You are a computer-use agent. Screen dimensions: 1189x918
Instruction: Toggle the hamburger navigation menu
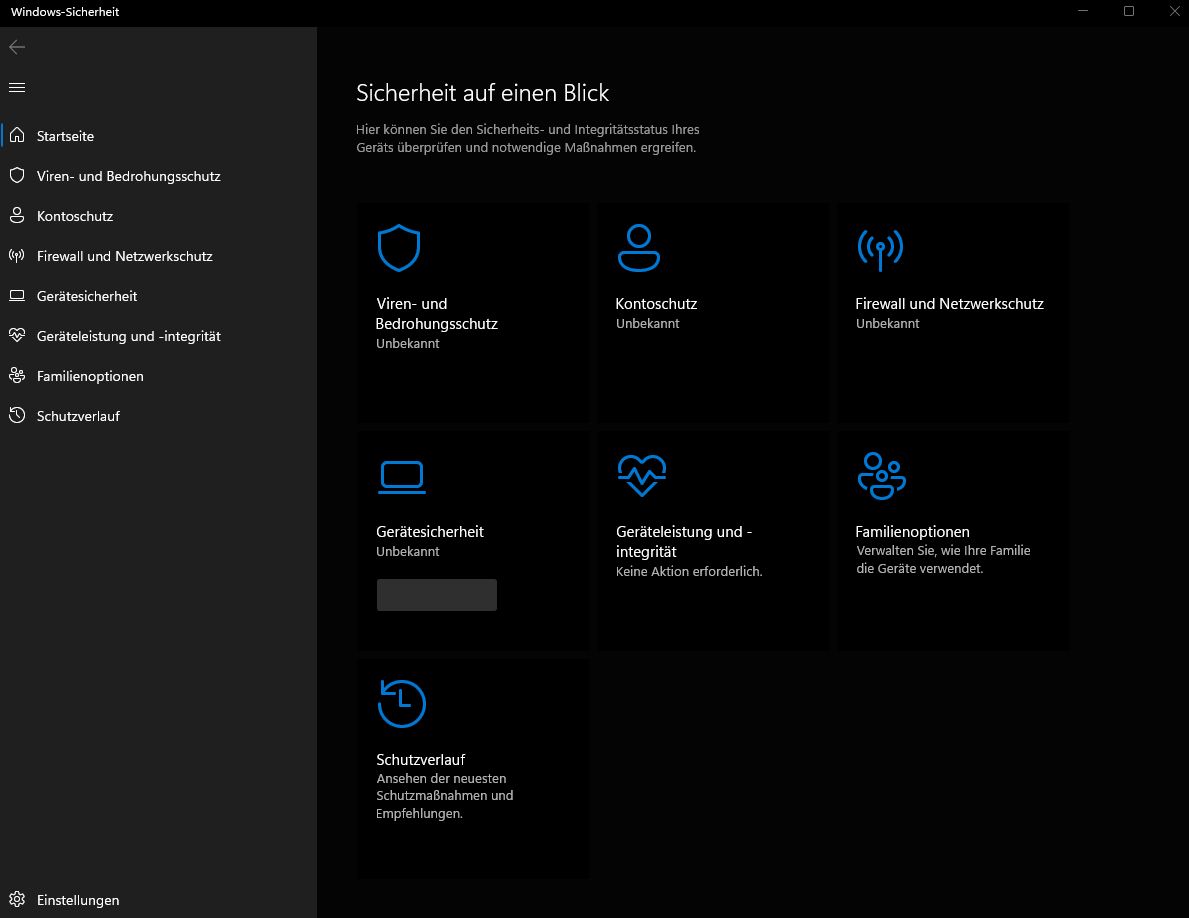[16, 88]
